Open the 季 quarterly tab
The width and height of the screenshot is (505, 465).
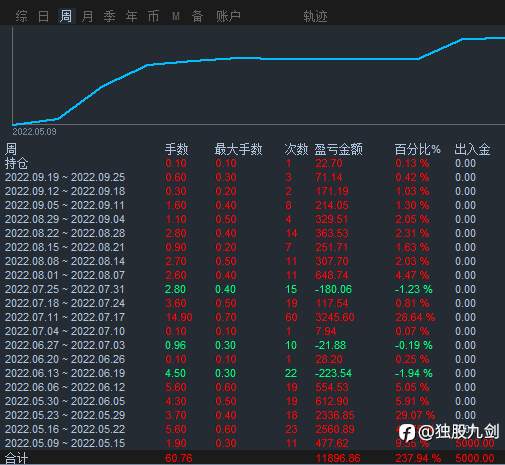coord(110,16)
